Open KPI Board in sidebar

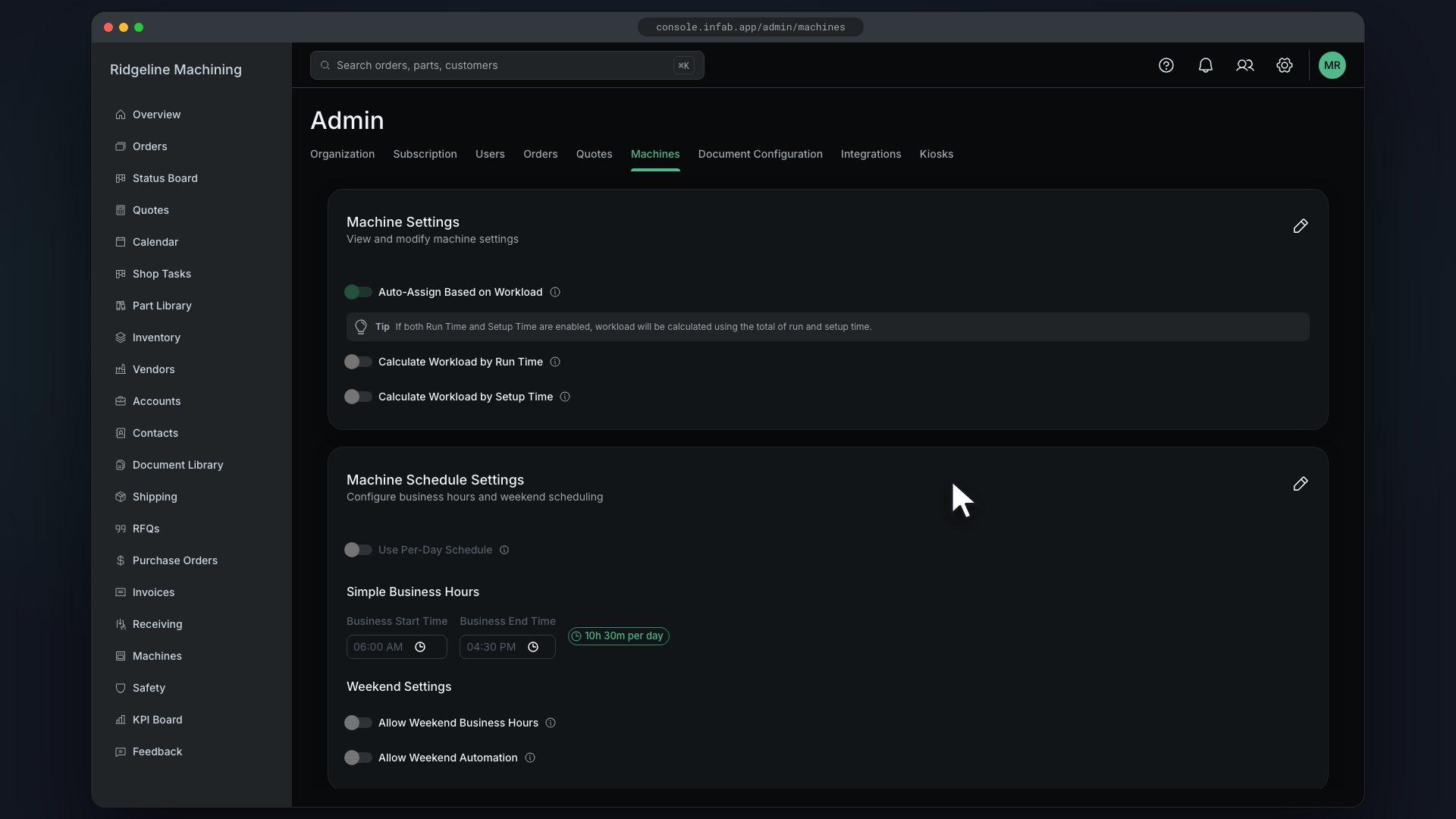[157, 720]
